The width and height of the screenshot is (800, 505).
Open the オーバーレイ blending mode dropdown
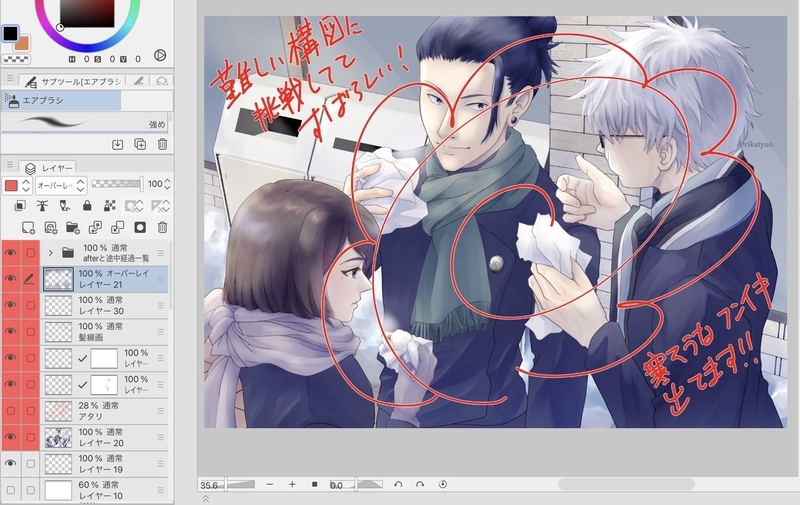(x=61, y=186)
